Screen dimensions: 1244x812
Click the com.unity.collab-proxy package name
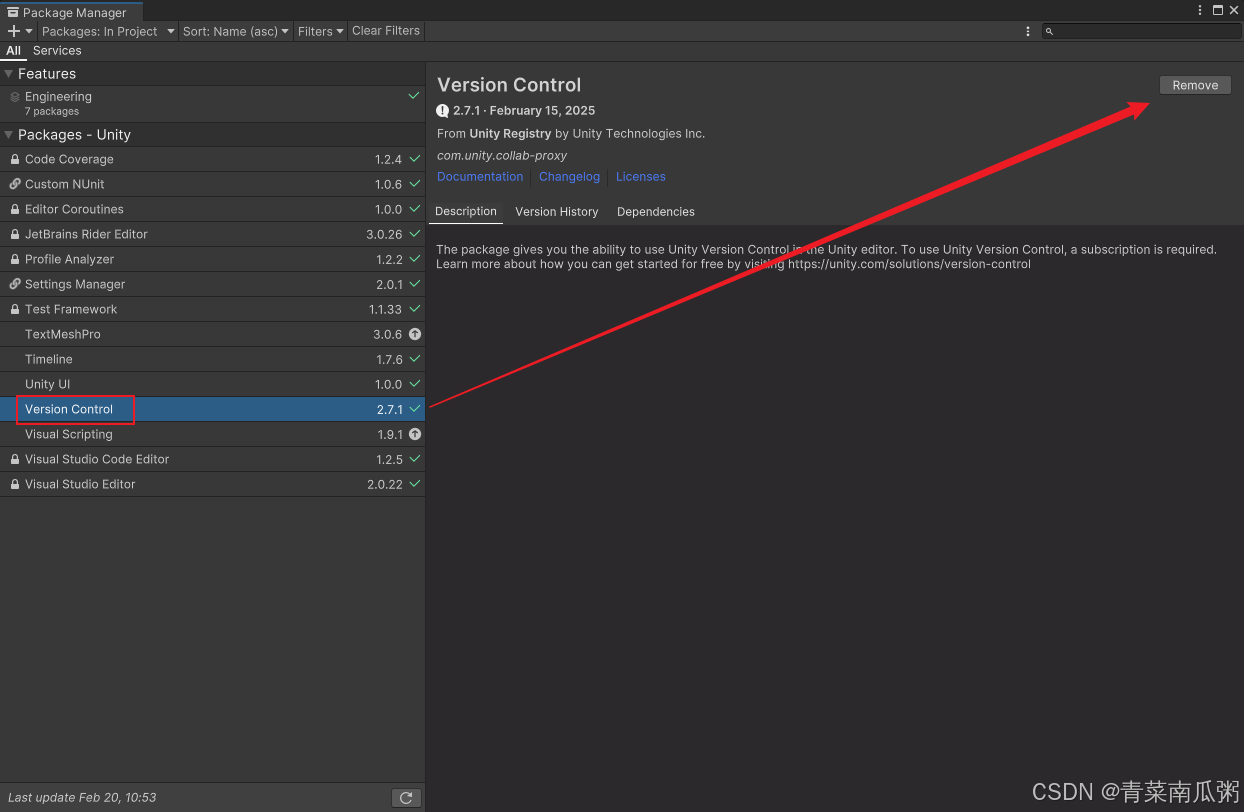[502, 156]
